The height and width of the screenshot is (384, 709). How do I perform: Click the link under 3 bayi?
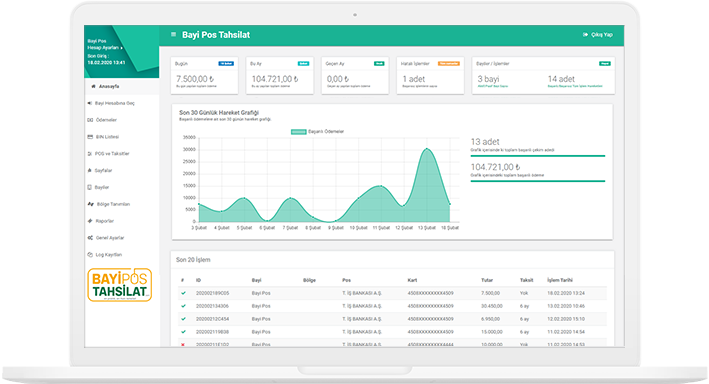[x=493, y=86]
